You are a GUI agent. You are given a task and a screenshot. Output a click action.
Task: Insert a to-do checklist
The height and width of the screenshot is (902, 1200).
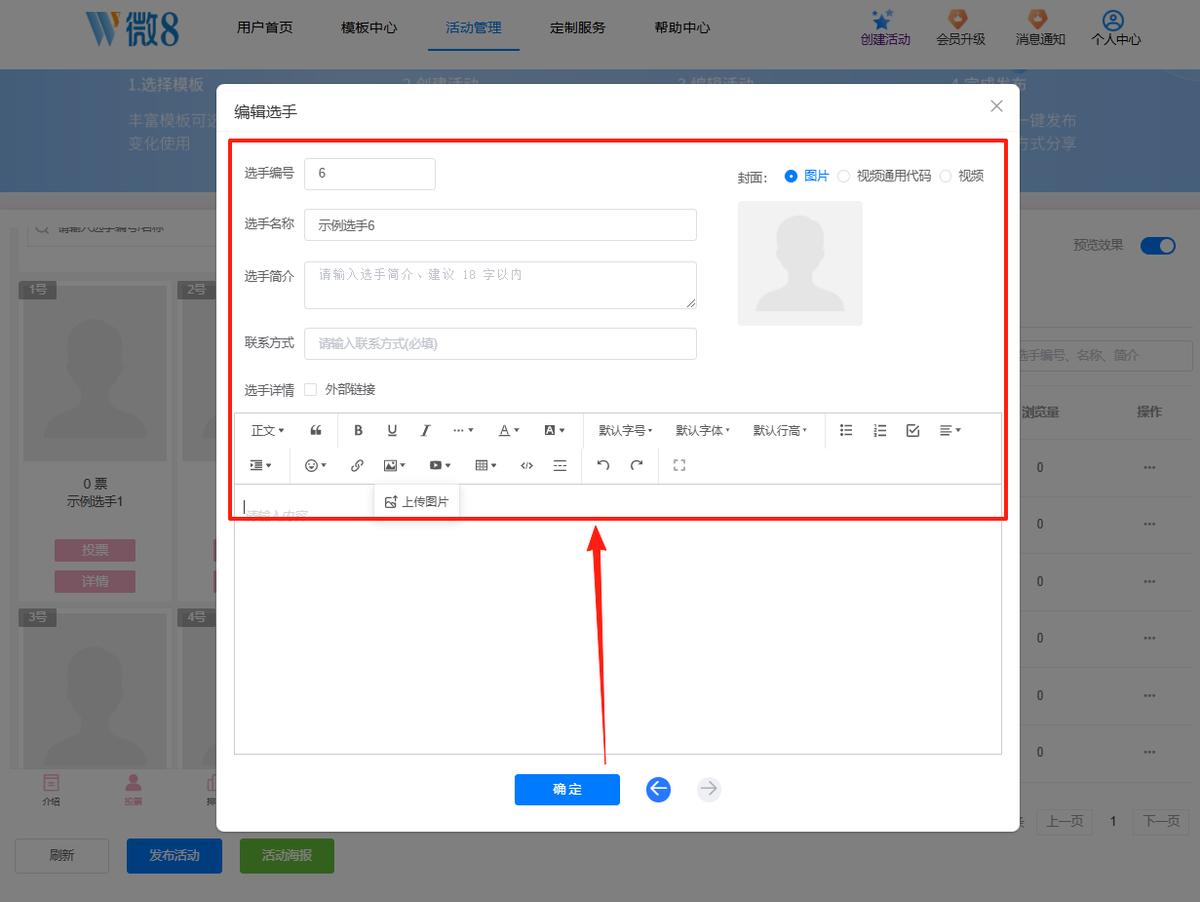913,431
